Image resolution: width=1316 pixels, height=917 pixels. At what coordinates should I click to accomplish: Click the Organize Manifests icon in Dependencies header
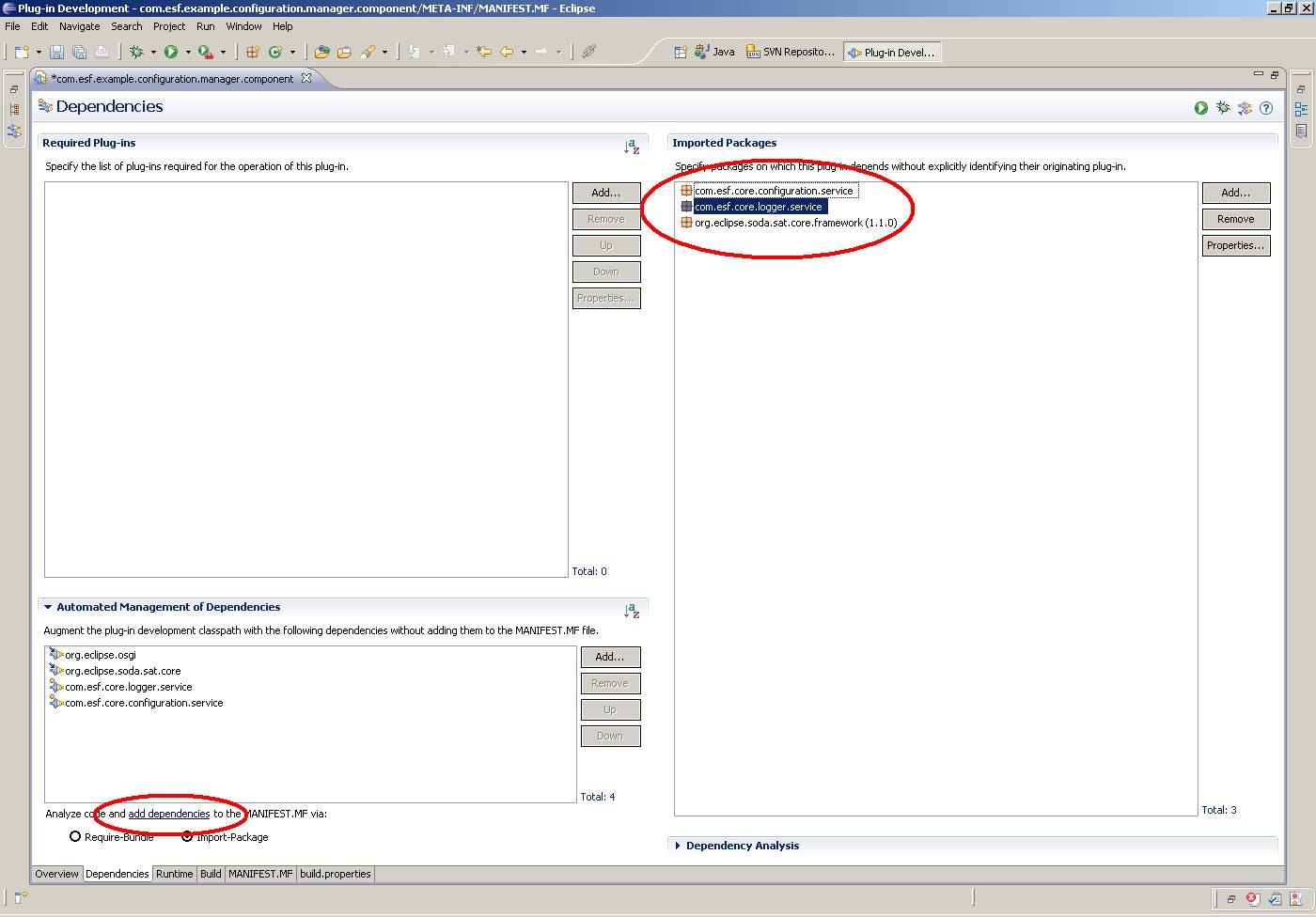(x=1245, y=108)
